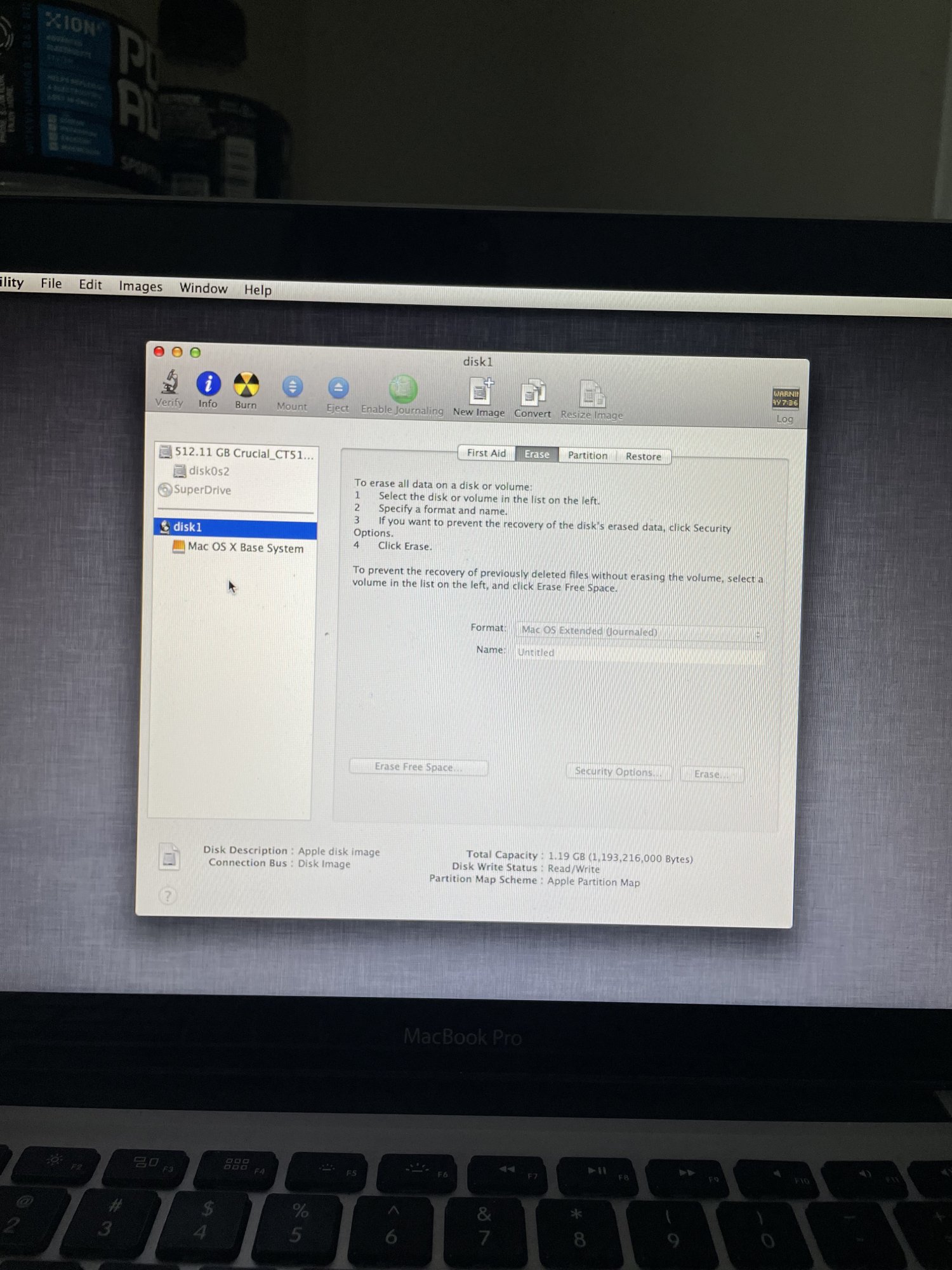Open the help question mark button
Image resolution: width=952 pixels, height=1270 pixels.
(168, 896)
